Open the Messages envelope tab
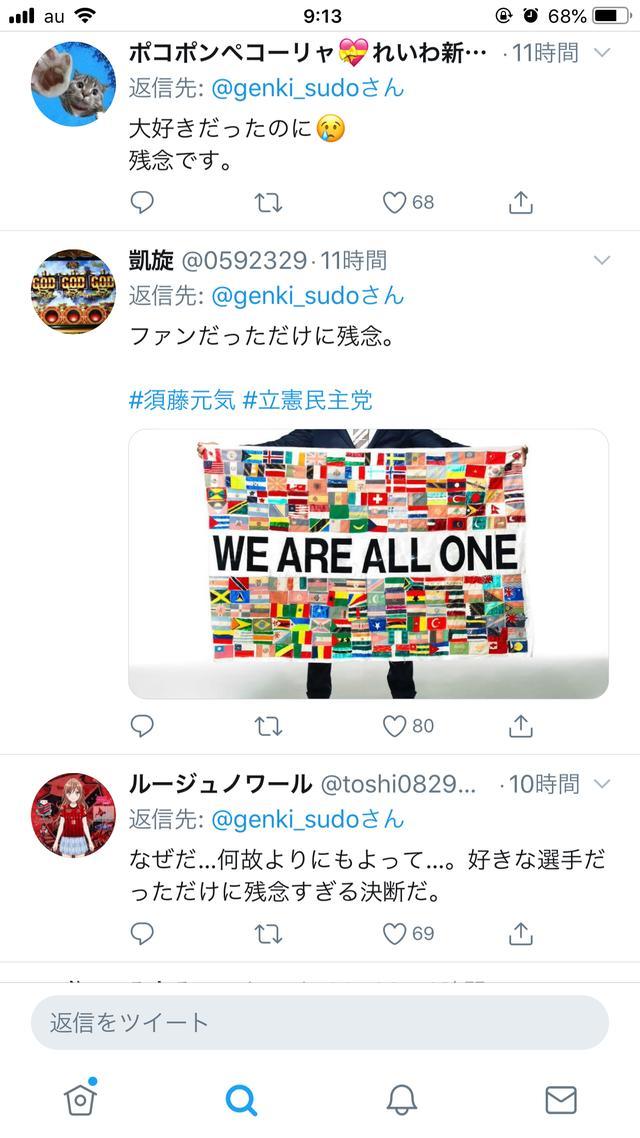 click(x=561, y=1100)
